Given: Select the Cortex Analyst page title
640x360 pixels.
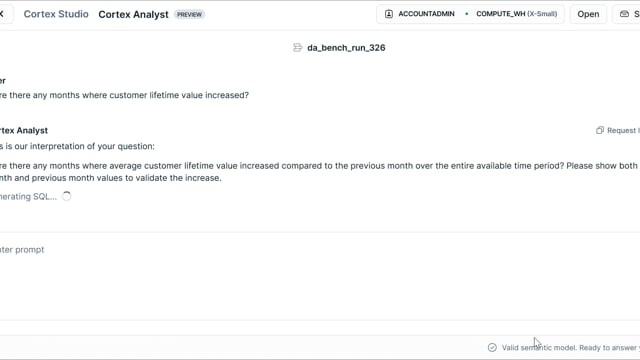Looking at the screenshot, I should [x=133, y=14].
